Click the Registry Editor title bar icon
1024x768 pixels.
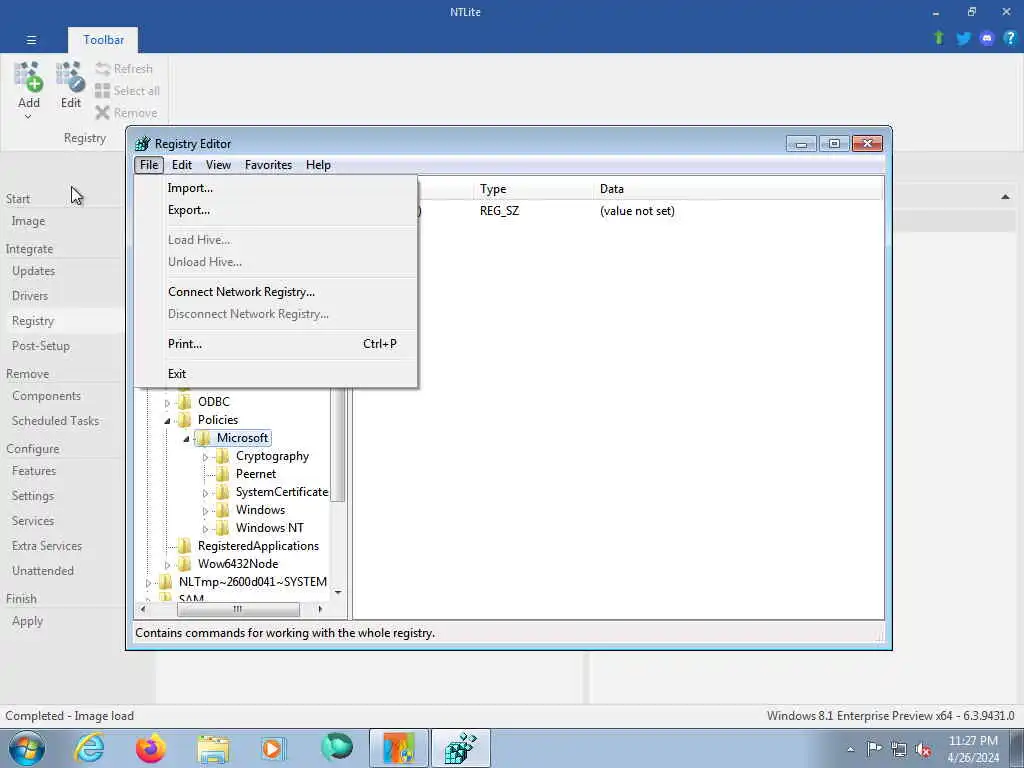coord(142,144)
